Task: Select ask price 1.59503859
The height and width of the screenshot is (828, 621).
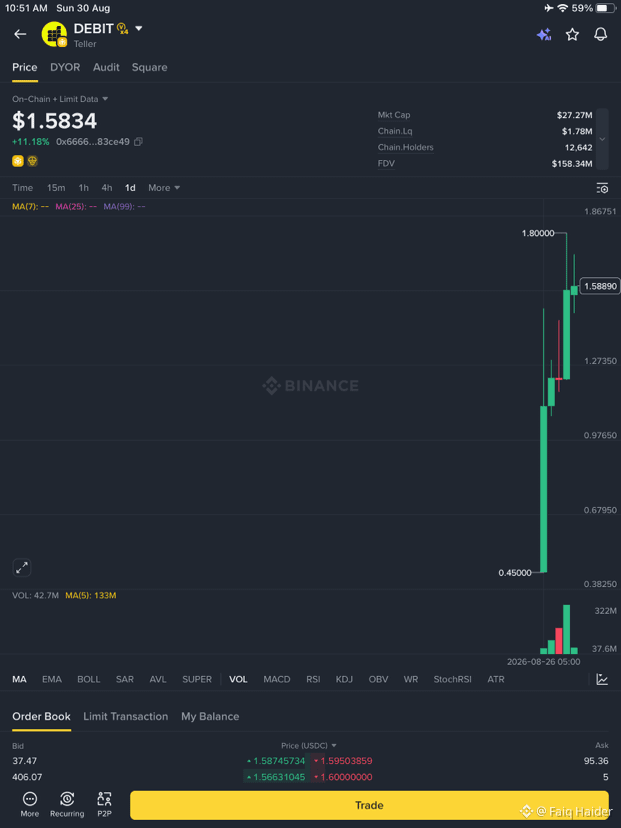Action: pyautogui.click(x=343, y=761)
